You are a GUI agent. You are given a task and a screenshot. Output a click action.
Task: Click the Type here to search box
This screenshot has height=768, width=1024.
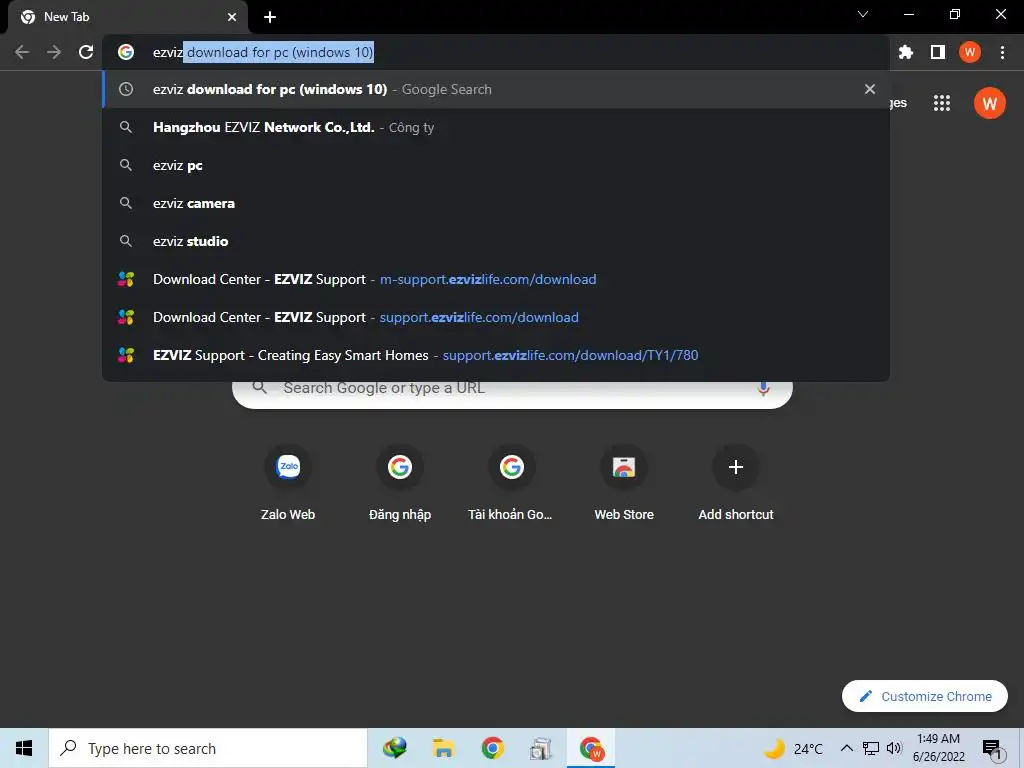(208, 748)
